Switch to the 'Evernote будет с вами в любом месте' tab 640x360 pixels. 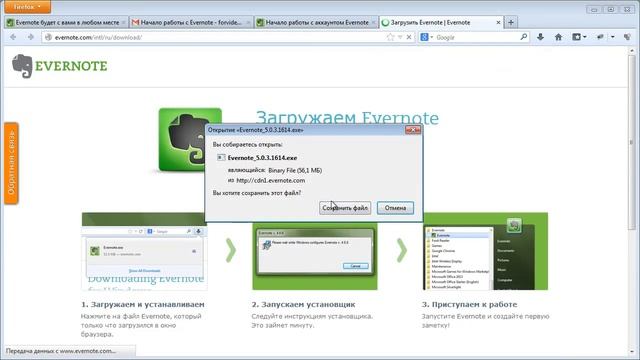pos(66,22)
